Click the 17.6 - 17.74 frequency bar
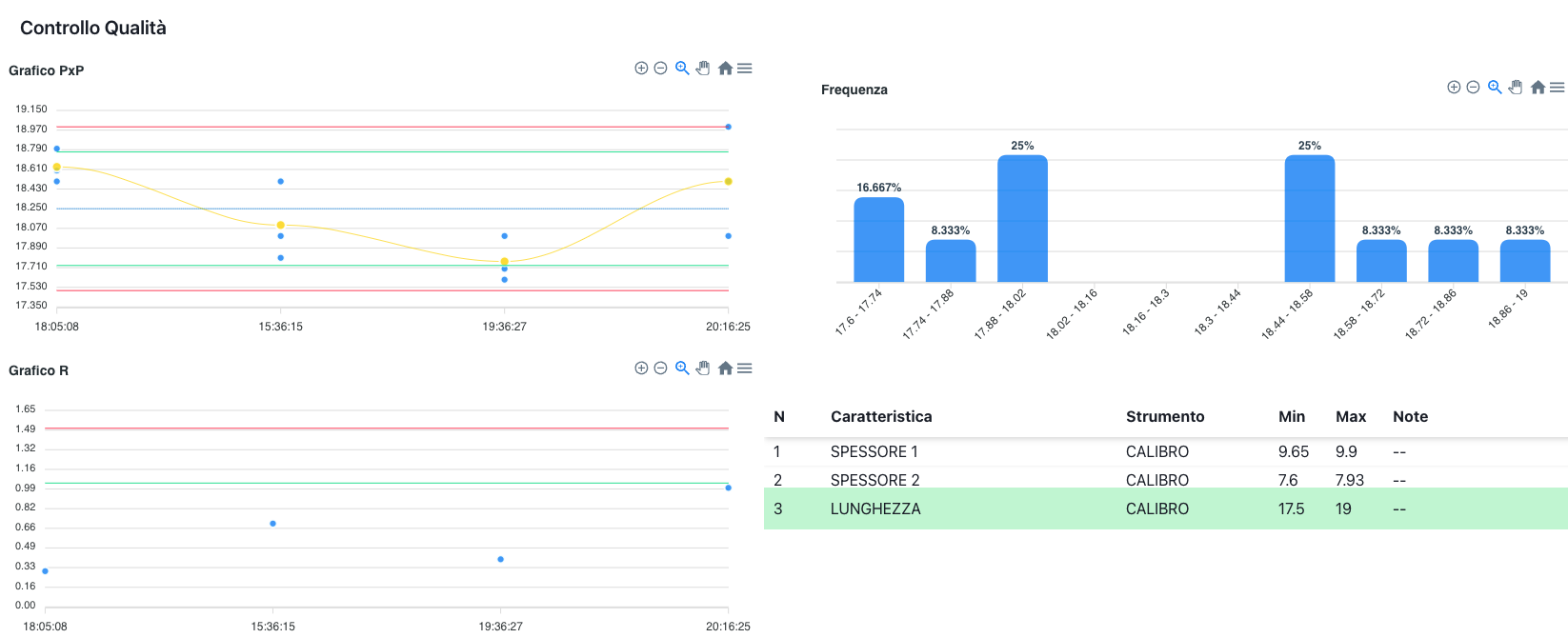Image resolution: width=1568 pixels, height=638 pixels. coord(878,240)
